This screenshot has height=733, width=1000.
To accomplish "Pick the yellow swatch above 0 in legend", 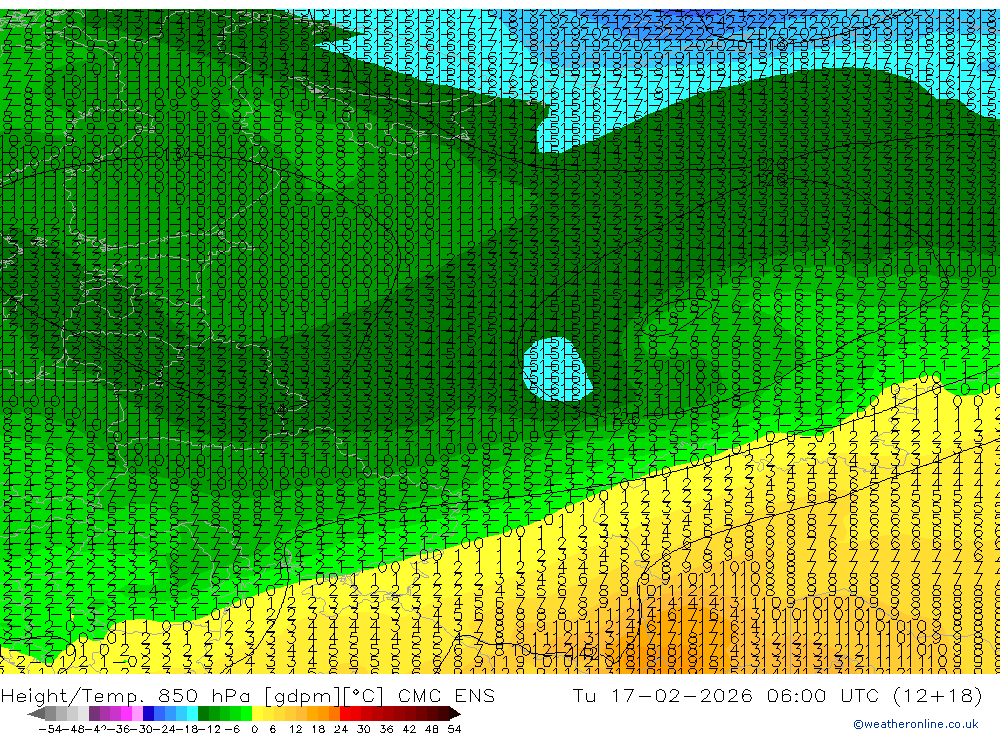I will [x=257, y=713].
